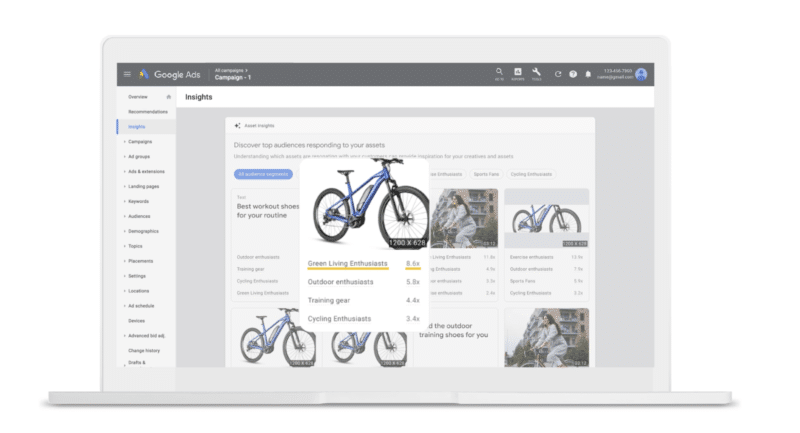Open the Tools wrench icon
Image resolution: width=800 pixels, height=433 pixels.
tap(537, 72)
